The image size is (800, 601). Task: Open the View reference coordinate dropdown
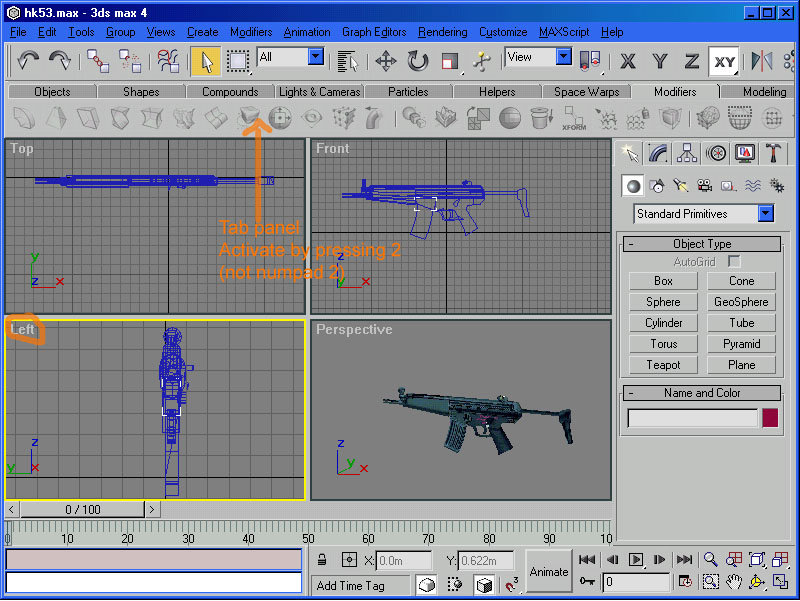(564, 57)
